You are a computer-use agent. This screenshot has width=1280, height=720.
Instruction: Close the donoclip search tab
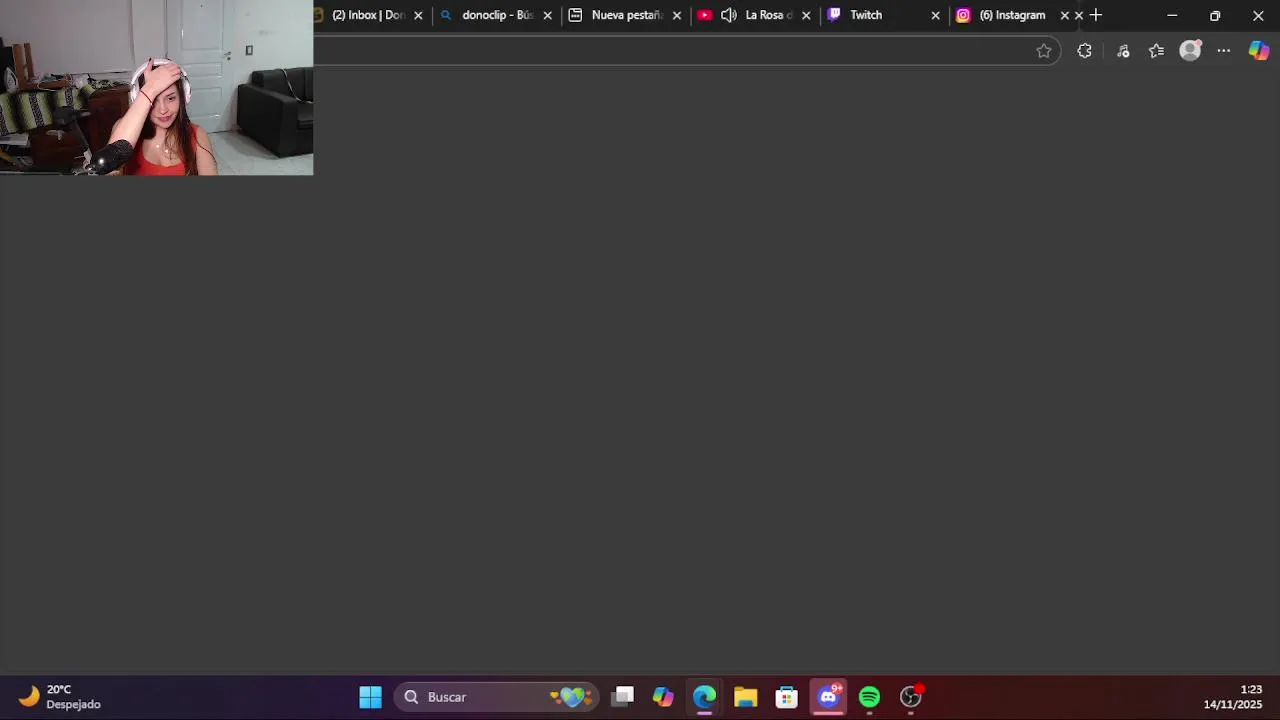click(x=547, y=15)
